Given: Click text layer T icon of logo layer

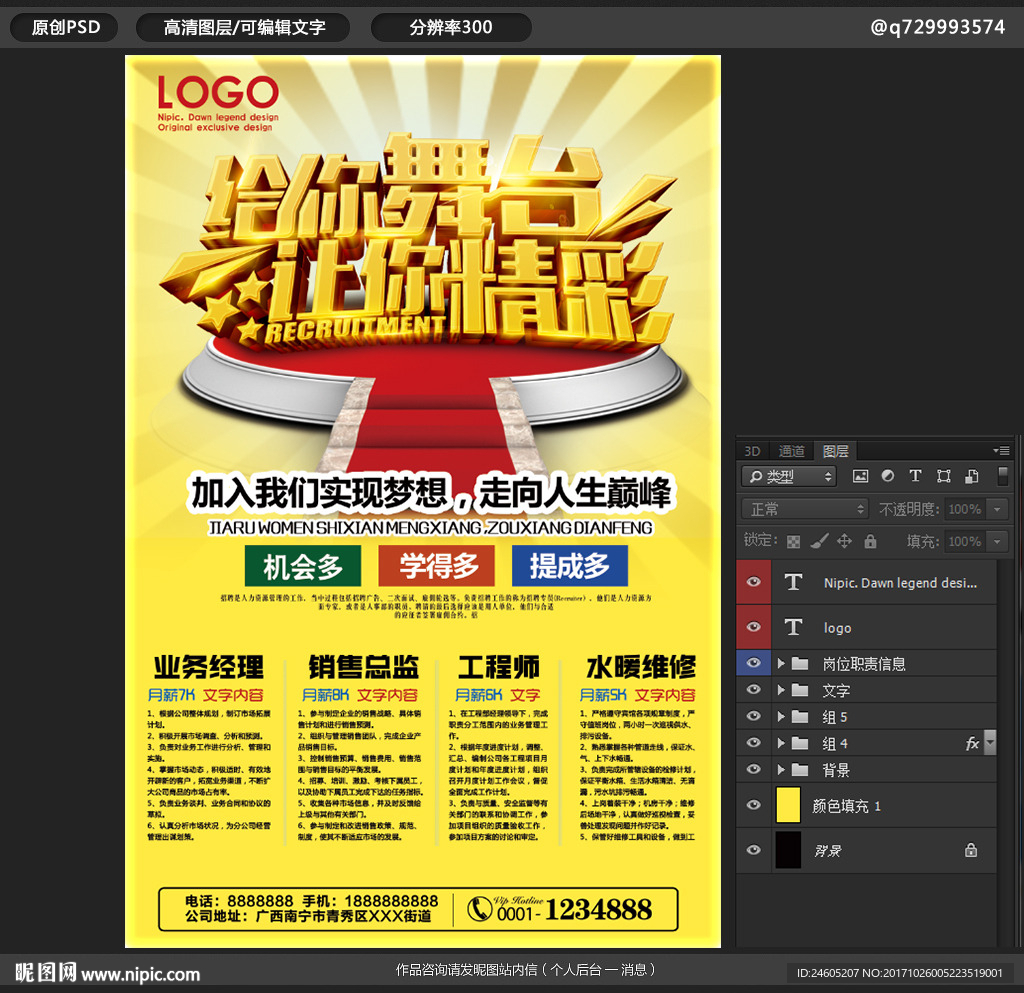Looking at the screenshot, I should pos(793,627).
